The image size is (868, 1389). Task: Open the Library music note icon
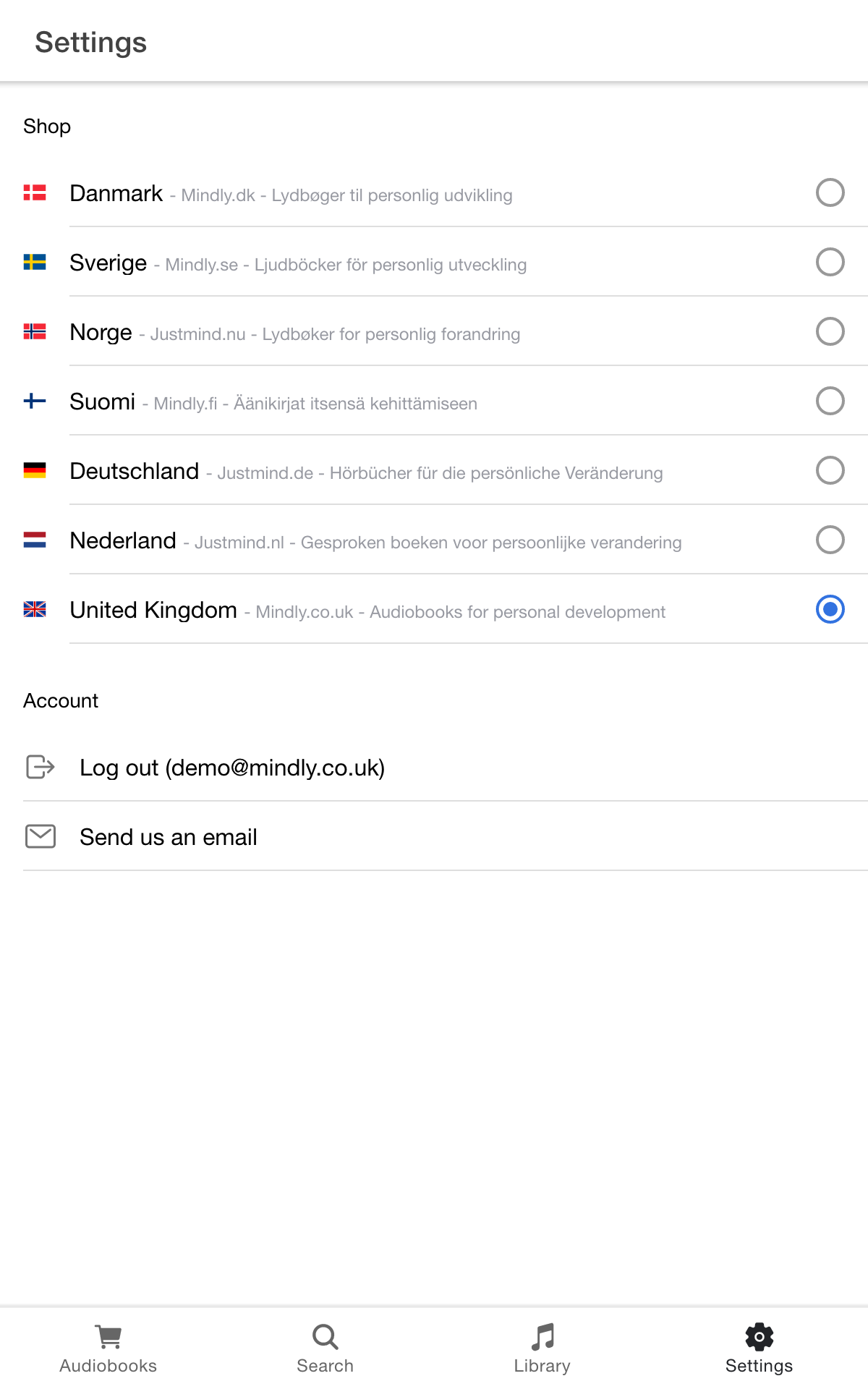pos(542,1337)
